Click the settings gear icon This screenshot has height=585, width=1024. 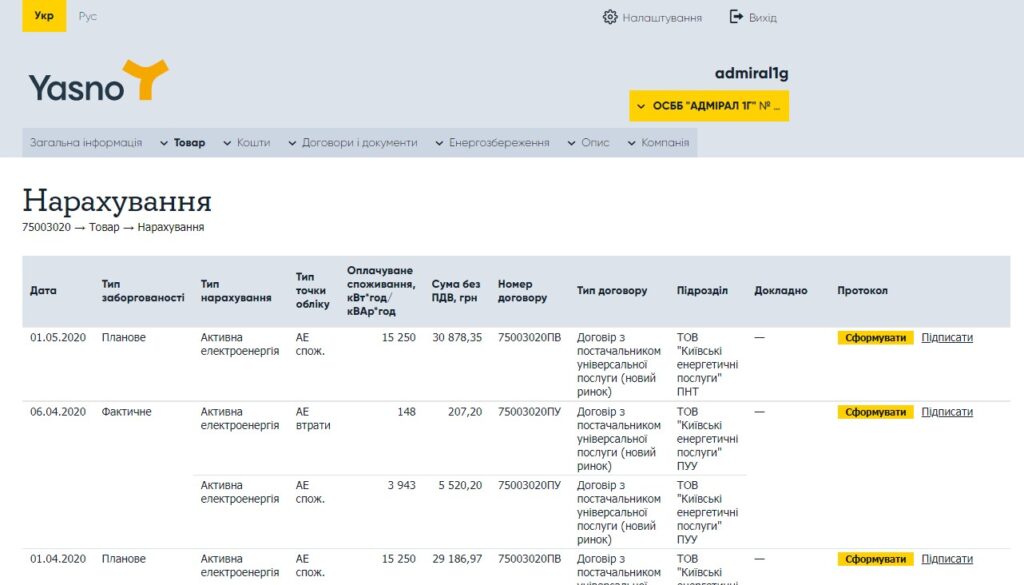(609, 17)
